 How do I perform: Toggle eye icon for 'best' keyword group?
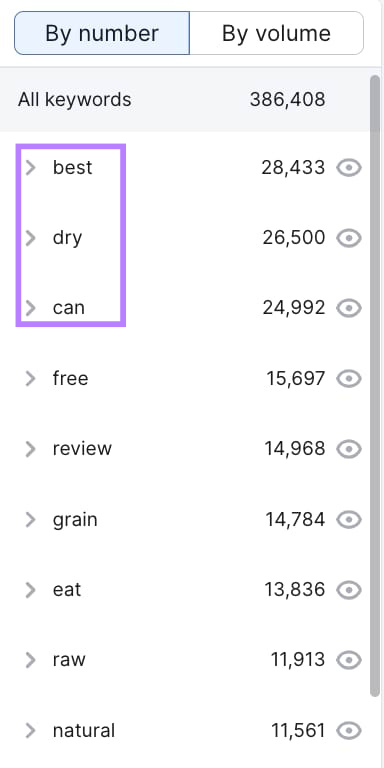[349, 168]
